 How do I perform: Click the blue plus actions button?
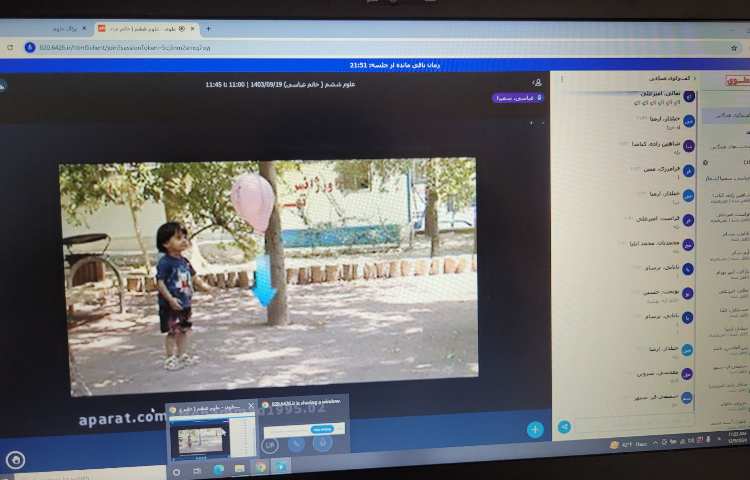pos(535,429)
